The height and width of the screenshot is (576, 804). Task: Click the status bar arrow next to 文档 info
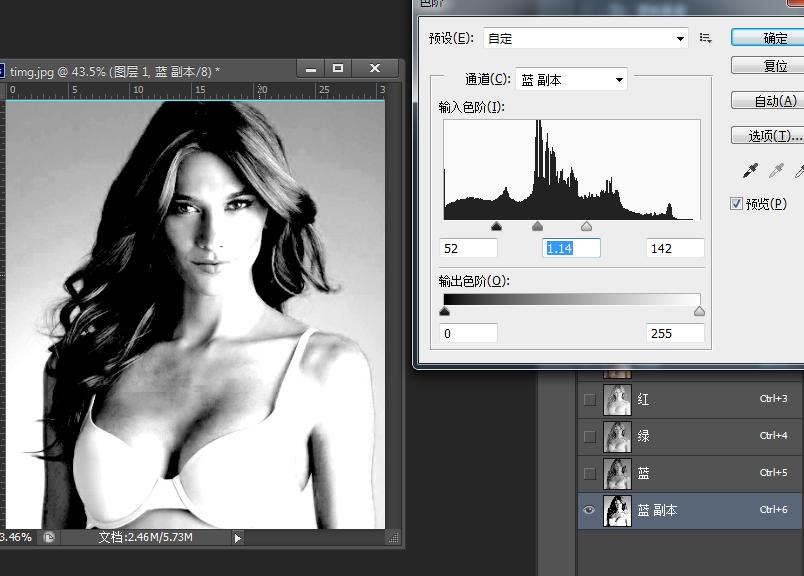click(236, 537)
